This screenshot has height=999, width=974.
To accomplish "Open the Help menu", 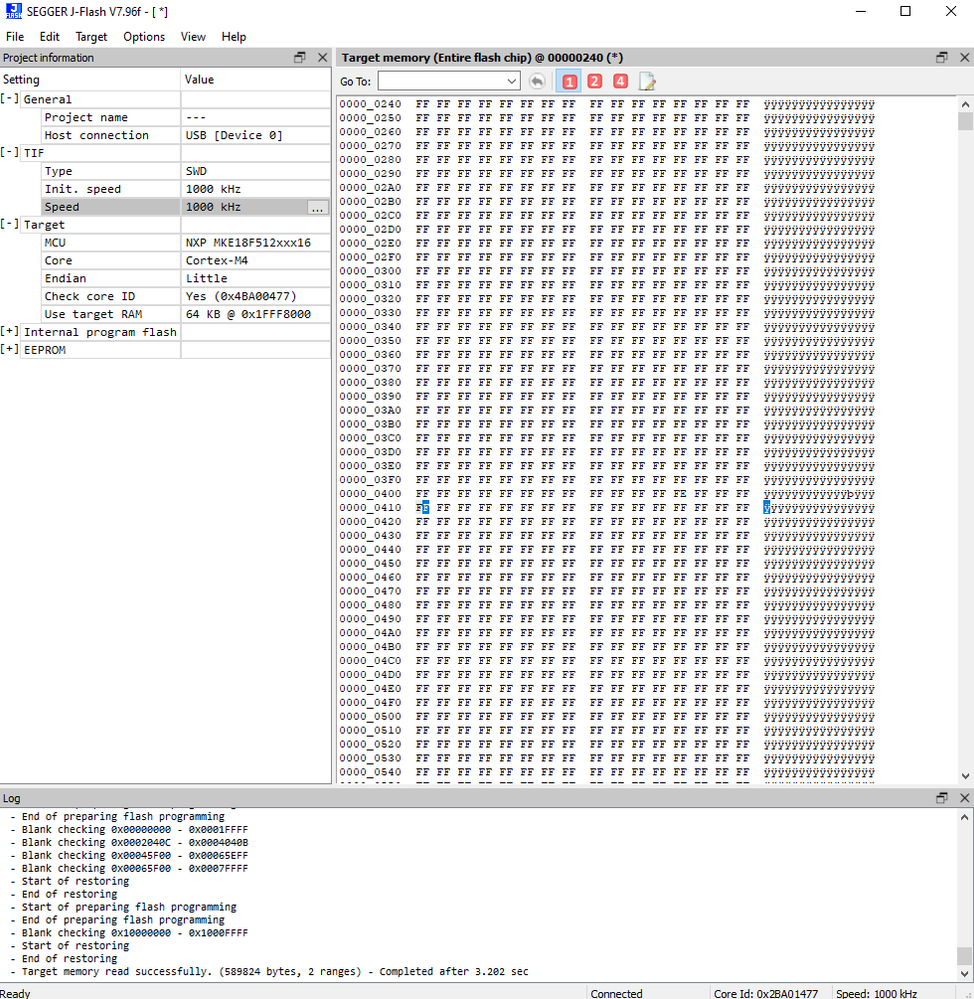I will point(234,37).
